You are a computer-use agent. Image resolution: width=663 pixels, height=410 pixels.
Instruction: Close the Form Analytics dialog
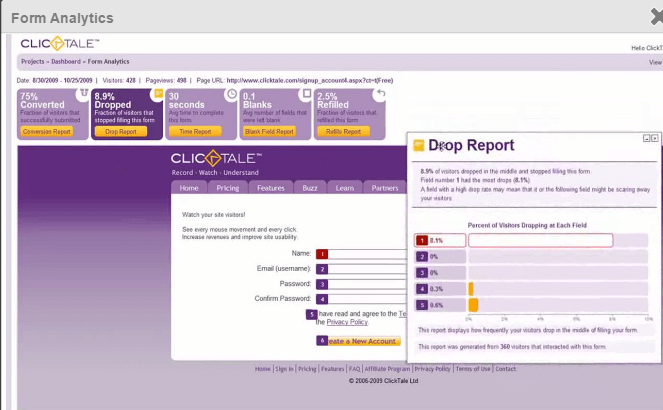click(657, 18)
